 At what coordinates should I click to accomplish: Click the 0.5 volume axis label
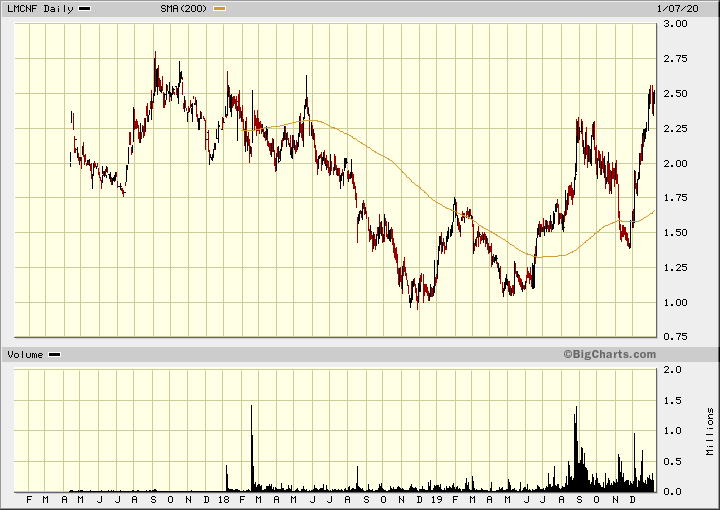pos(673,461)
